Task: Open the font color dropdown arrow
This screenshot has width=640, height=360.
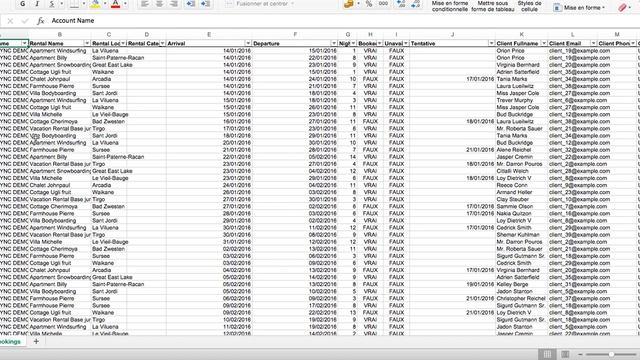Action: tap(125, 4)
